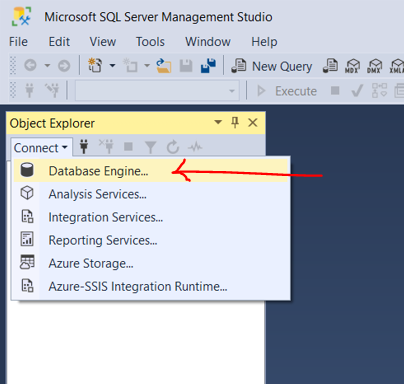This screenshot has height=384, width=404.
Task: Open the File menu
Action: 18,42
